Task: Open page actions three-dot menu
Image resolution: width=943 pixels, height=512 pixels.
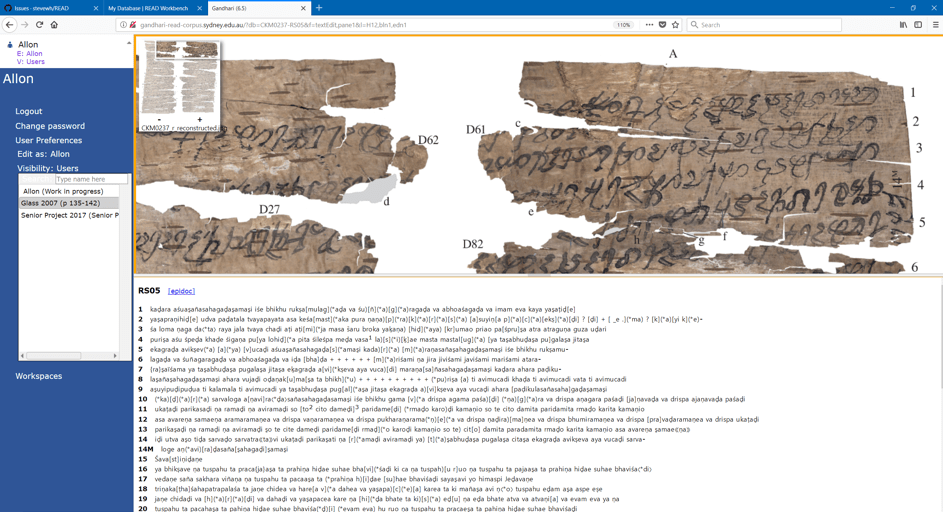Action: point(649,25)
